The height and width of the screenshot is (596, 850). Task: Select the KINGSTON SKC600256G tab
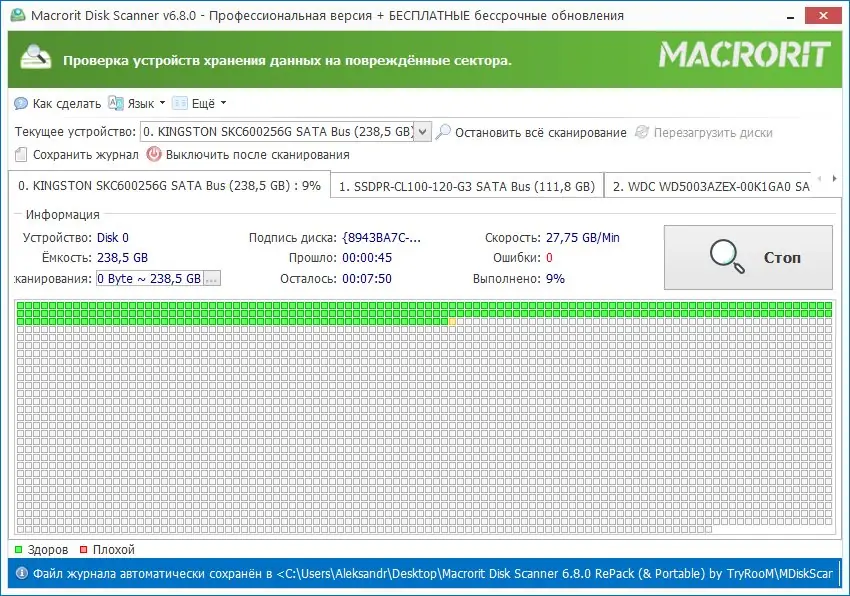(169, 185)
